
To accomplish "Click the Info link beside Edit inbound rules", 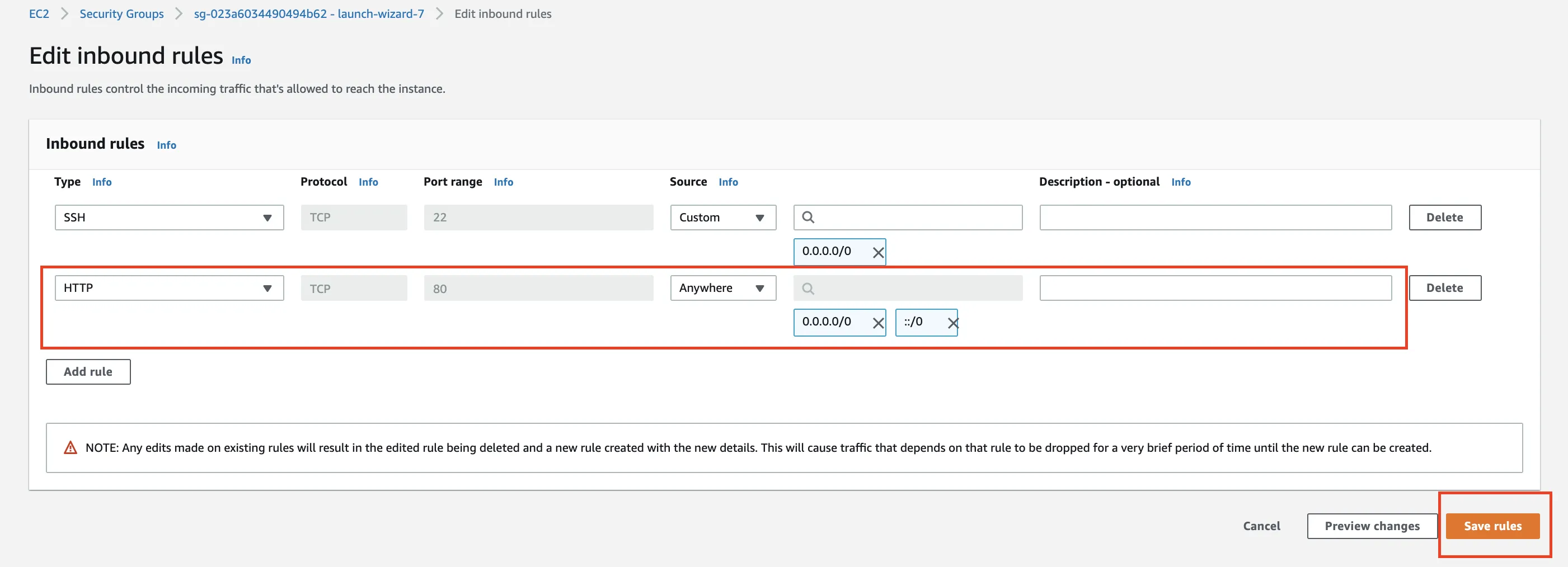I will point(241,60).
